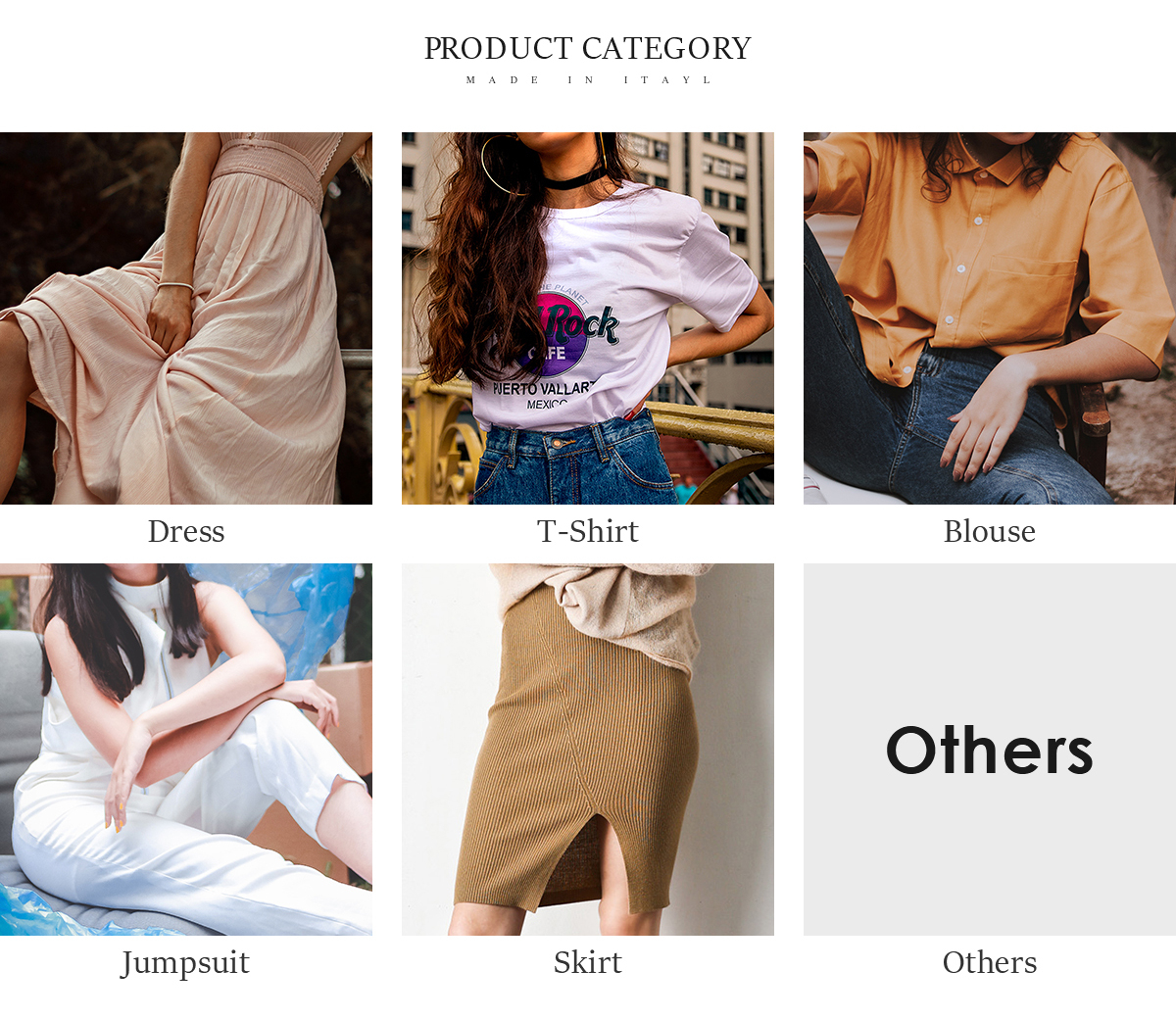This screenshot has height=1019, width=1176.
Task: Click the orange shirt pocket in Blouse photo
Action: [x=1029, y=299]
